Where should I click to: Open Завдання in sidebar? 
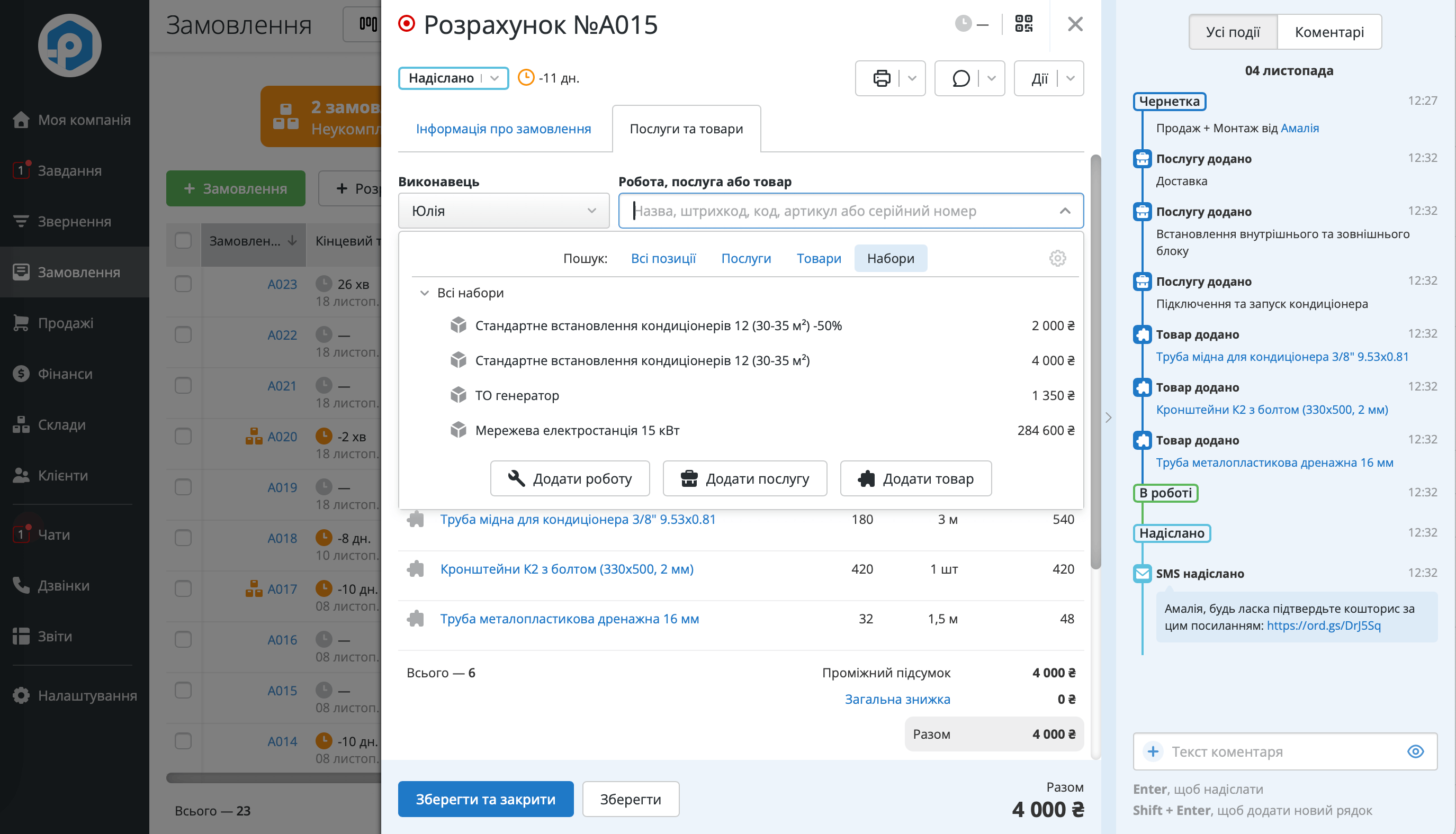(x=75, y=171)
